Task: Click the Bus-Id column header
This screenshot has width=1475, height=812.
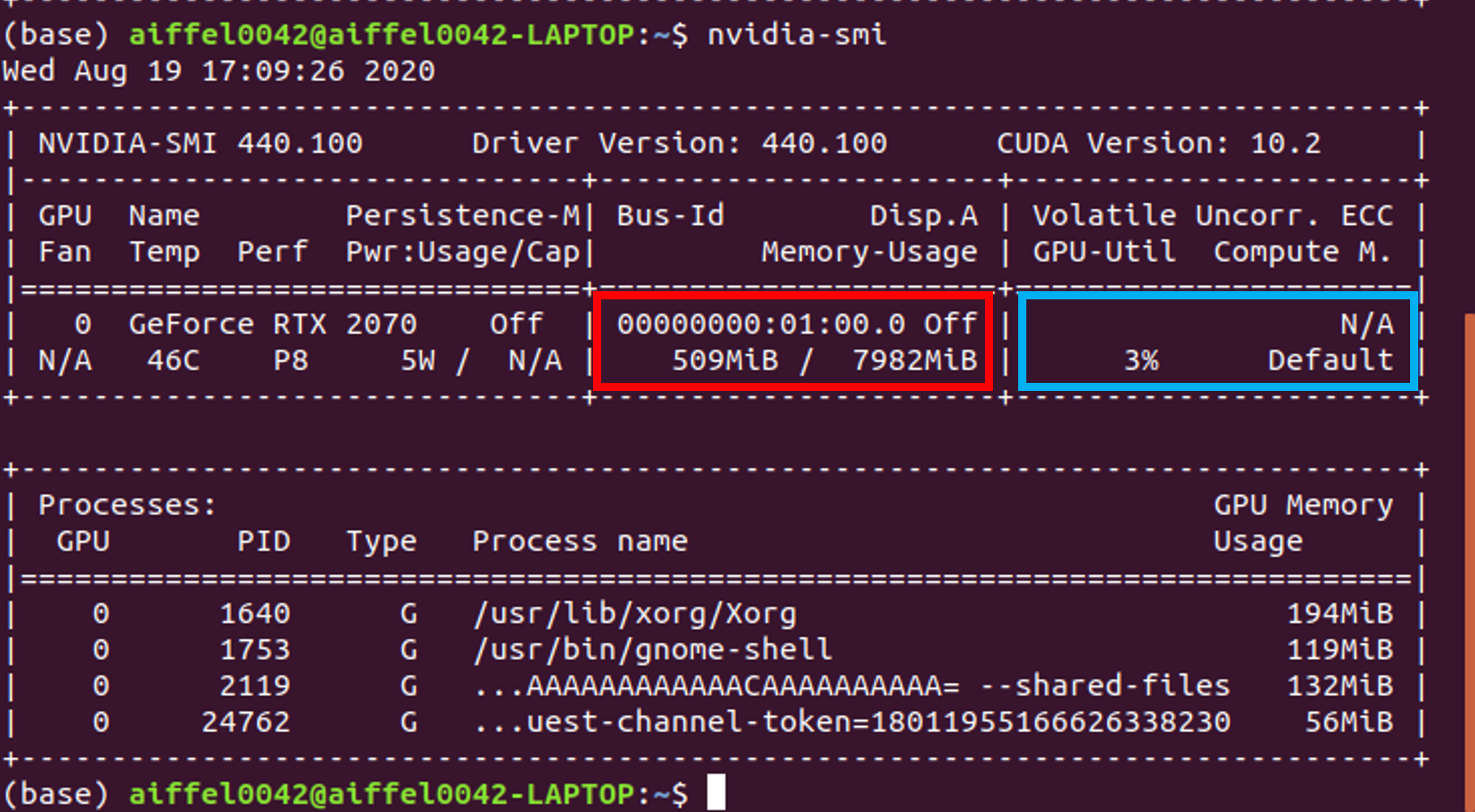Action: (670, 216)
